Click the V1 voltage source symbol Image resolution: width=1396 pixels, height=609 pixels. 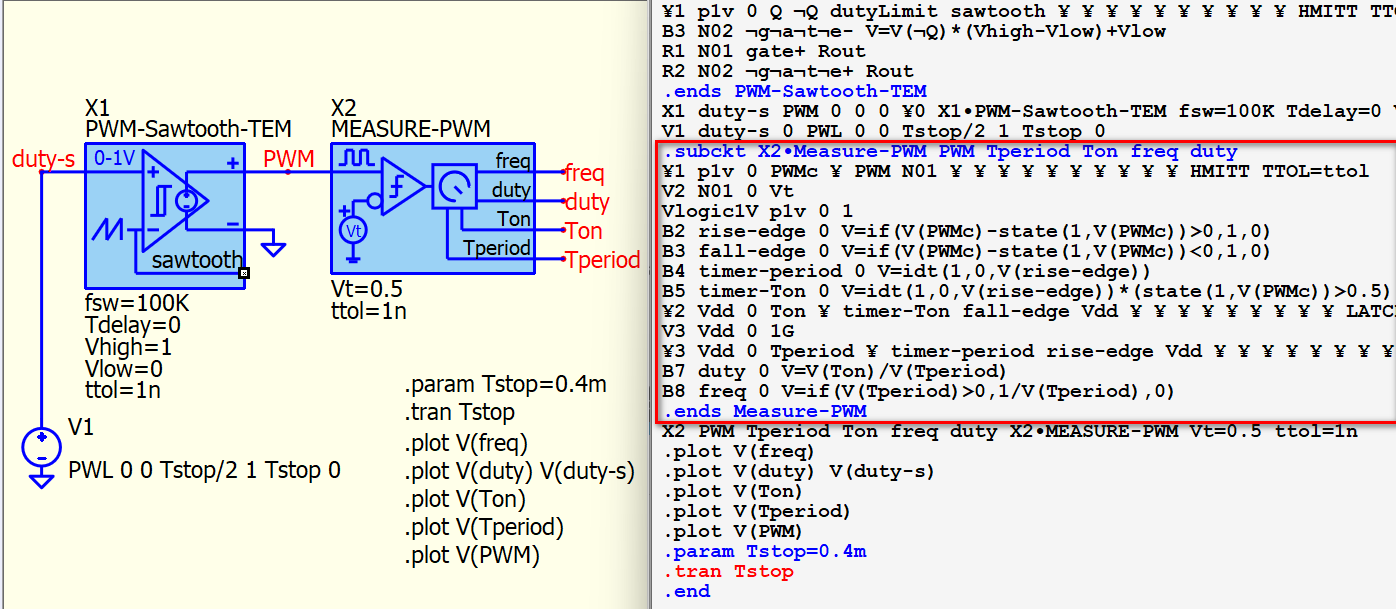pyautogui.click(x=41, y=446)
